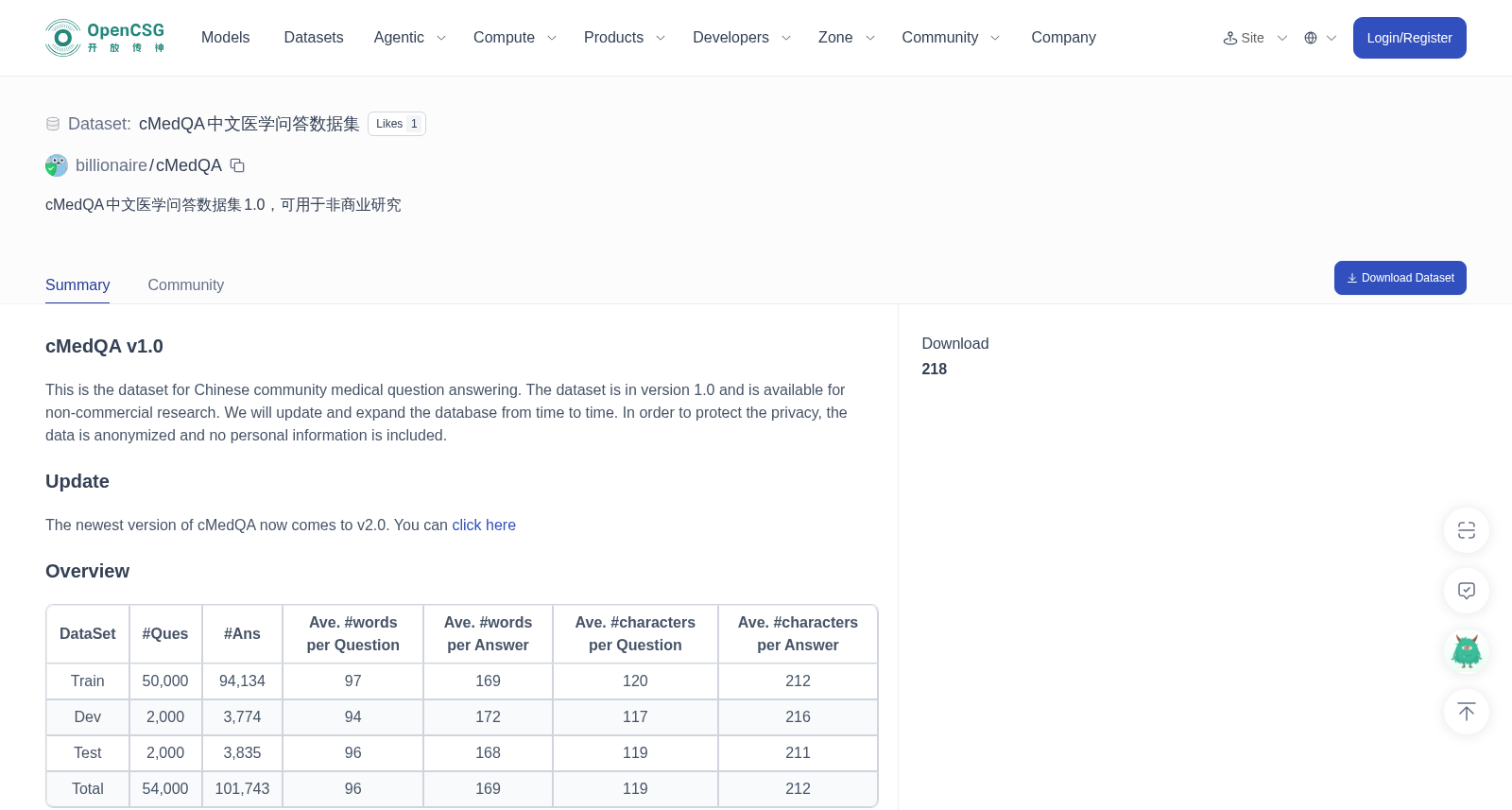Click the Ave. #words per Answer header
Screen dimensions: 1512x810
[x=489, y=634]
